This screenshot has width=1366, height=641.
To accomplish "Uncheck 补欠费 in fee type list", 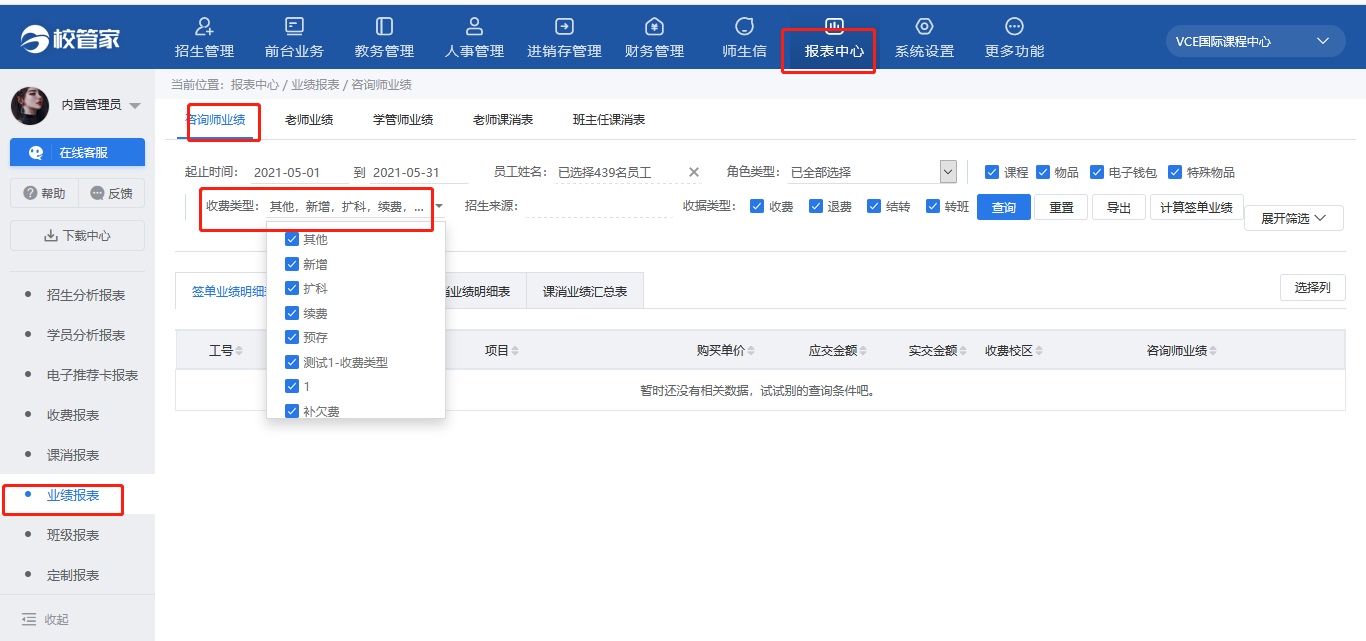I will 292,410.
